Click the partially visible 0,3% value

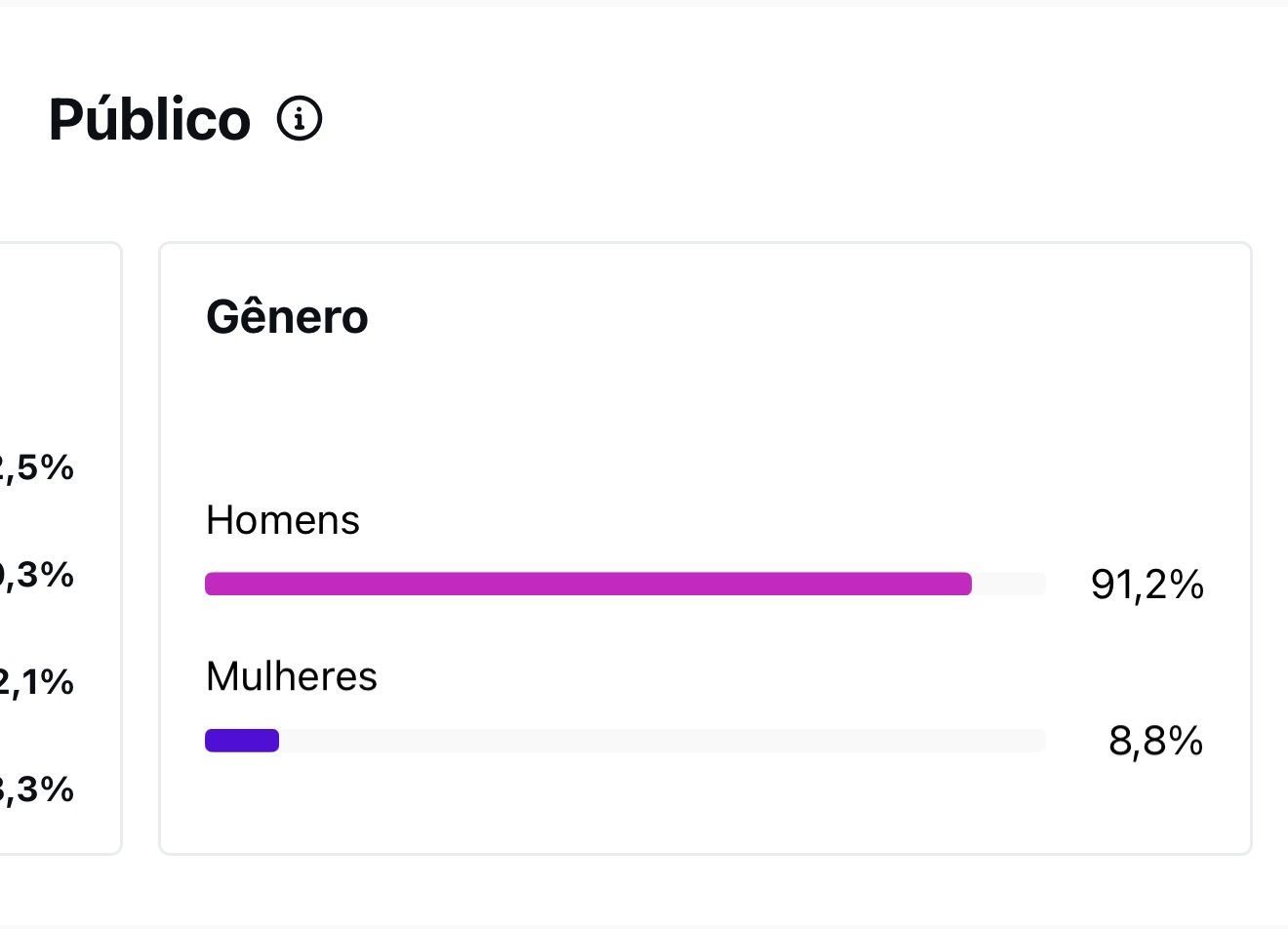[37, 575]
